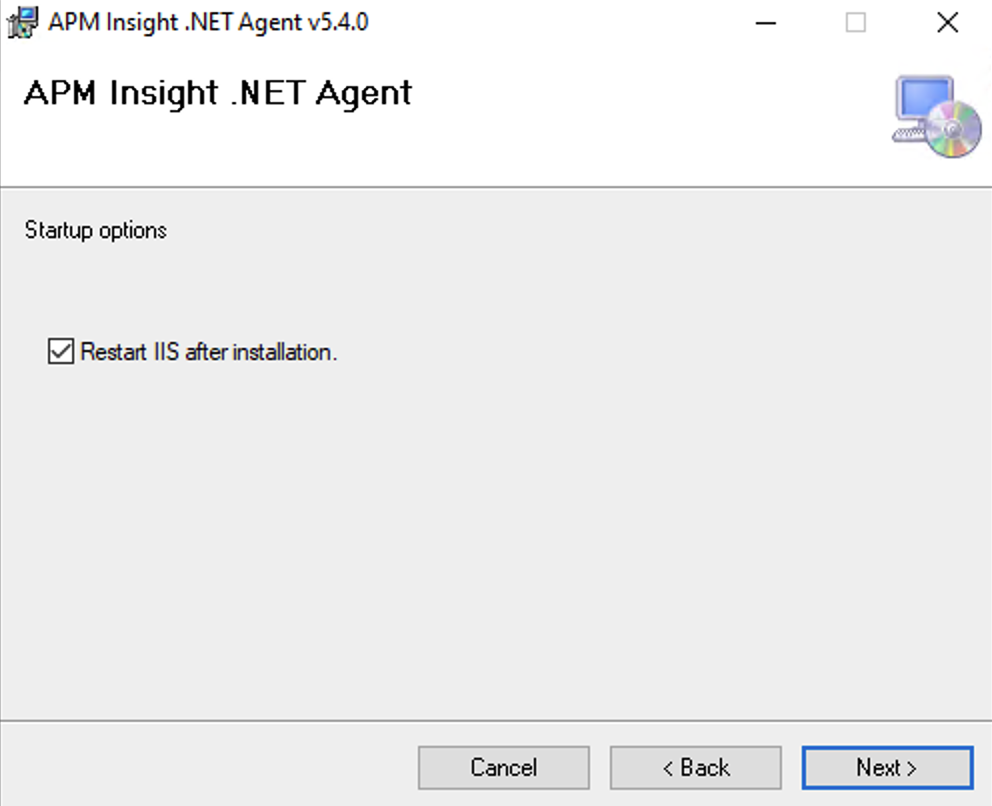
Task: Go back with the '< Back' button
Action: [x=696, y=768]
